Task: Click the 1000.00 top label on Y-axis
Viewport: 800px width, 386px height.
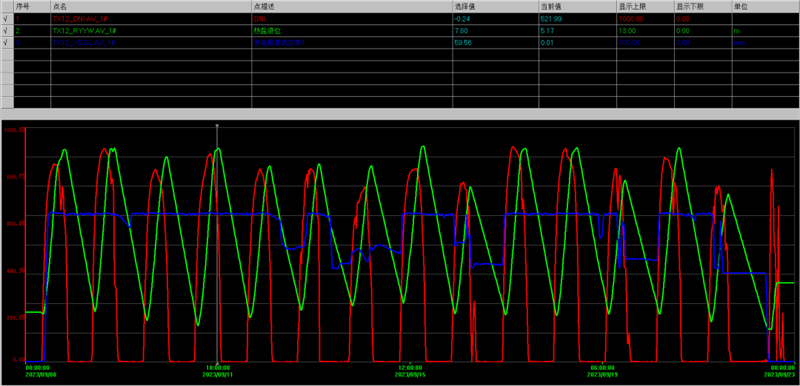Action: click(14, 130)
